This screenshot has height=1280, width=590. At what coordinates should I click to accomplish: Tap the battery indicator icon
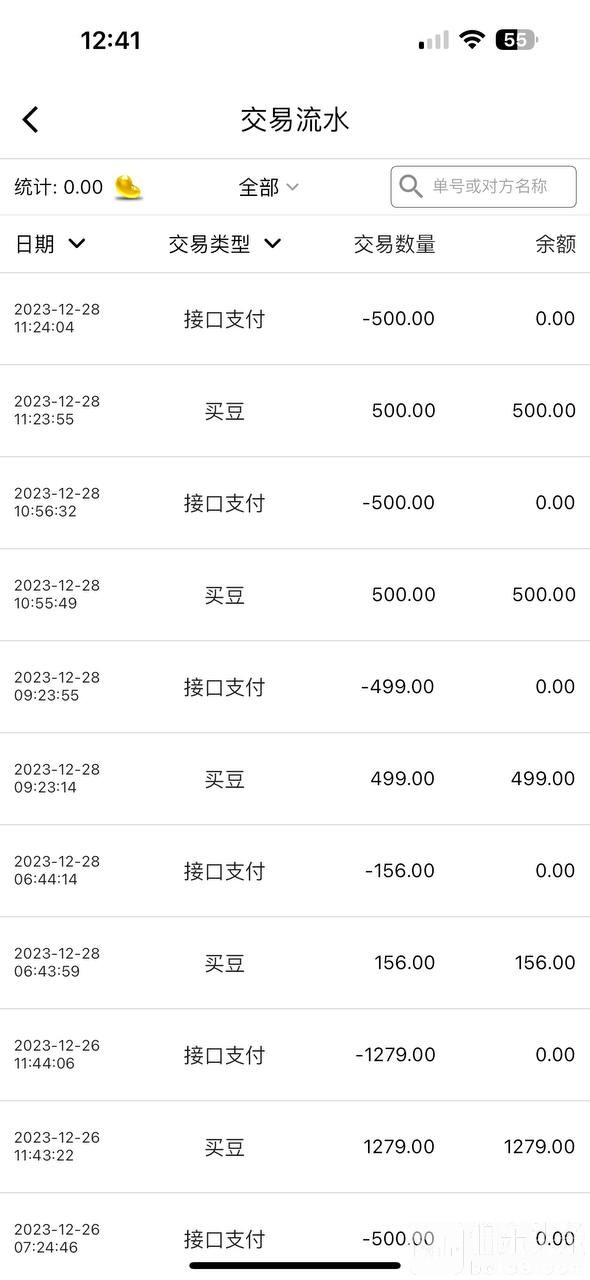pyautogui.click(x=516, y=40)
